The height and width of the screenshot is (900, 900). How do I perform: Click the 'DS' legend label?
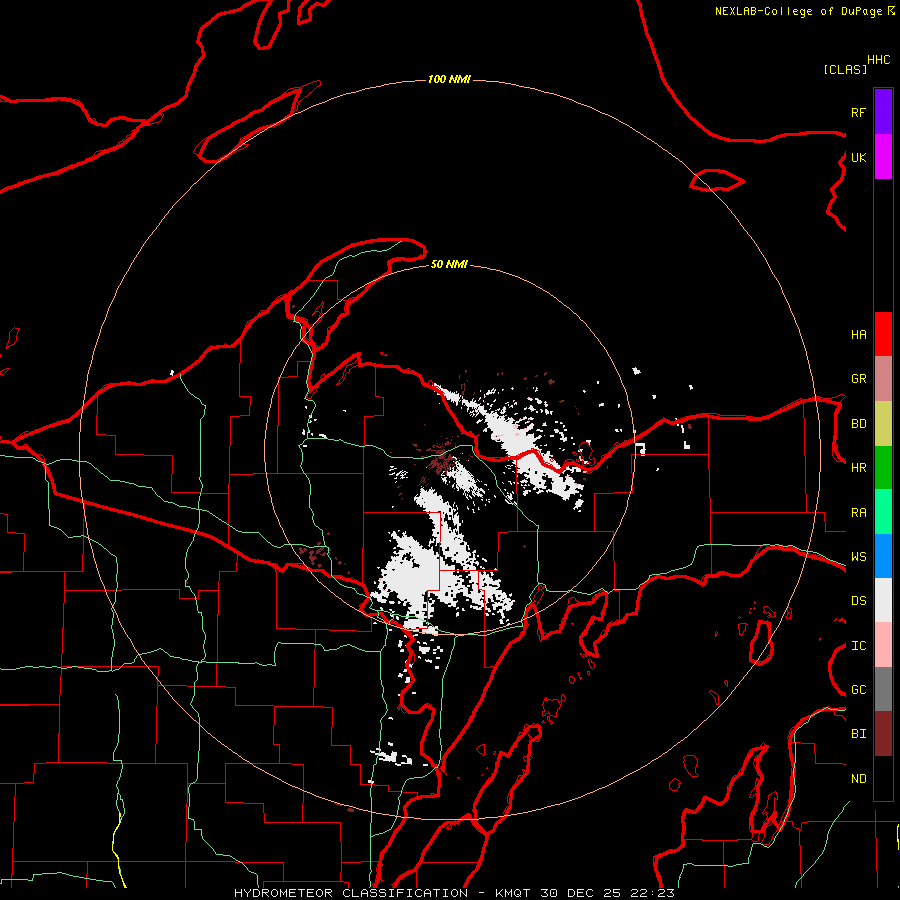pyautogui.click(x=858, y=601)
